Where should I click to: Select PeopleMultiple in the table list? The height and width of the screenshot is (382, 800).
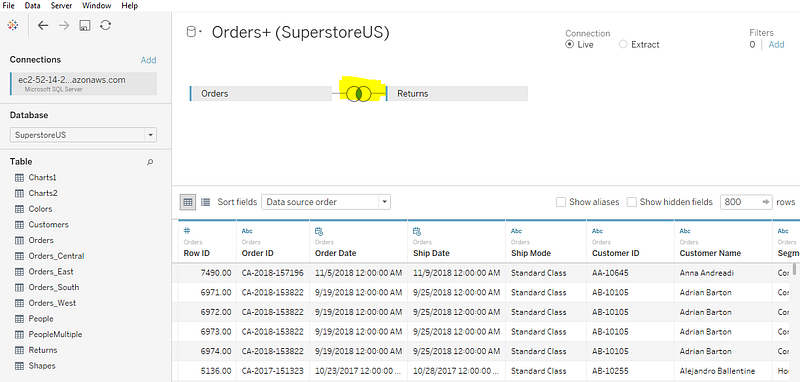55,335
